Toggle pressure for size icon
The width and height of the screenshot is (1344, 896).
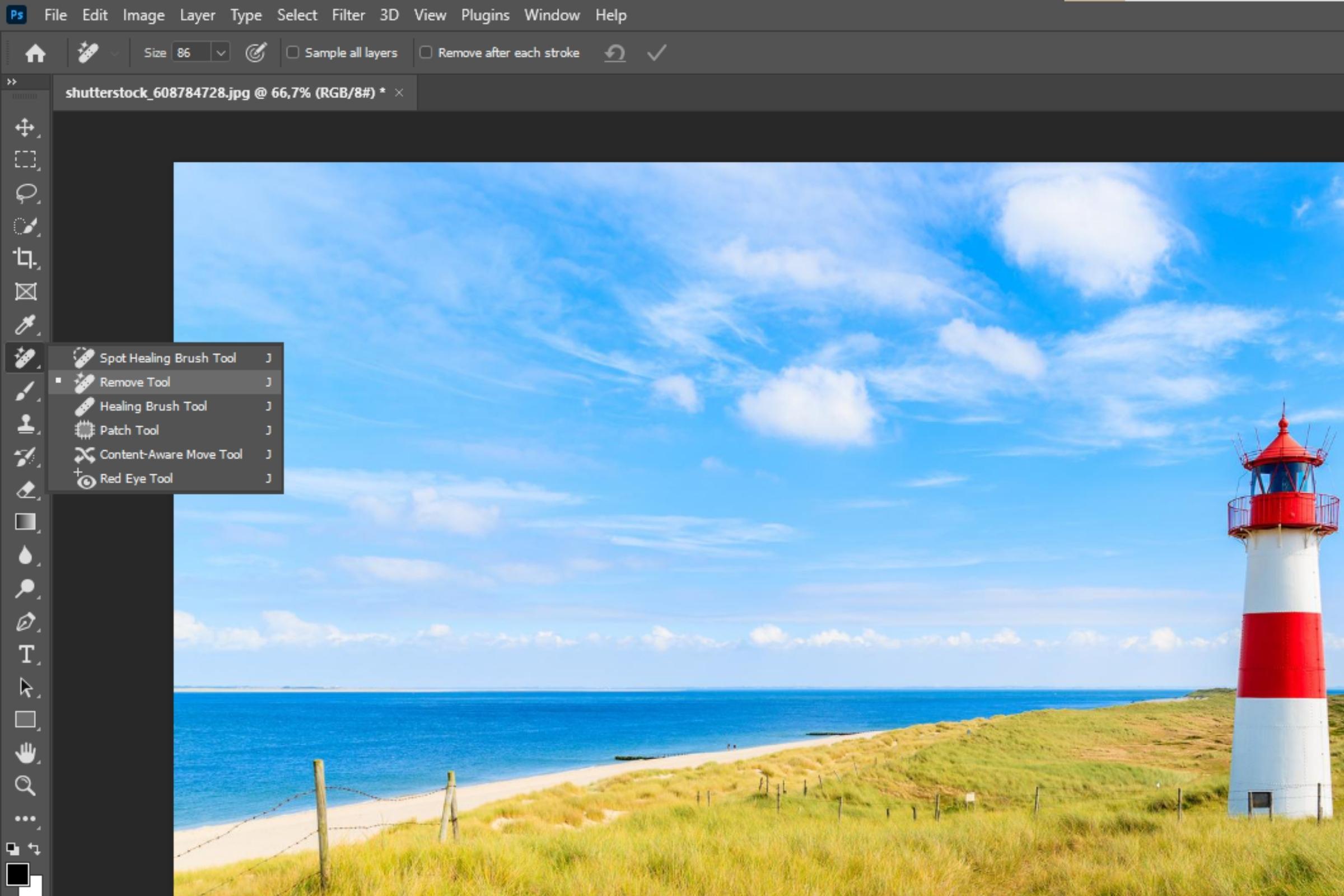255,53
